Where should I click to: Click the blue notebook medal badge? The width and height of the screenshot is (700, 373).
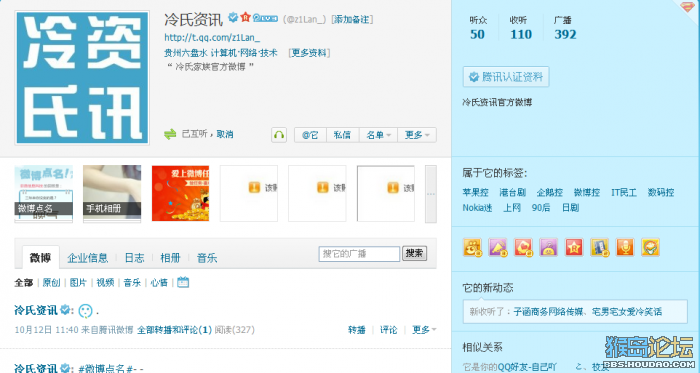(x=600, y=247)
